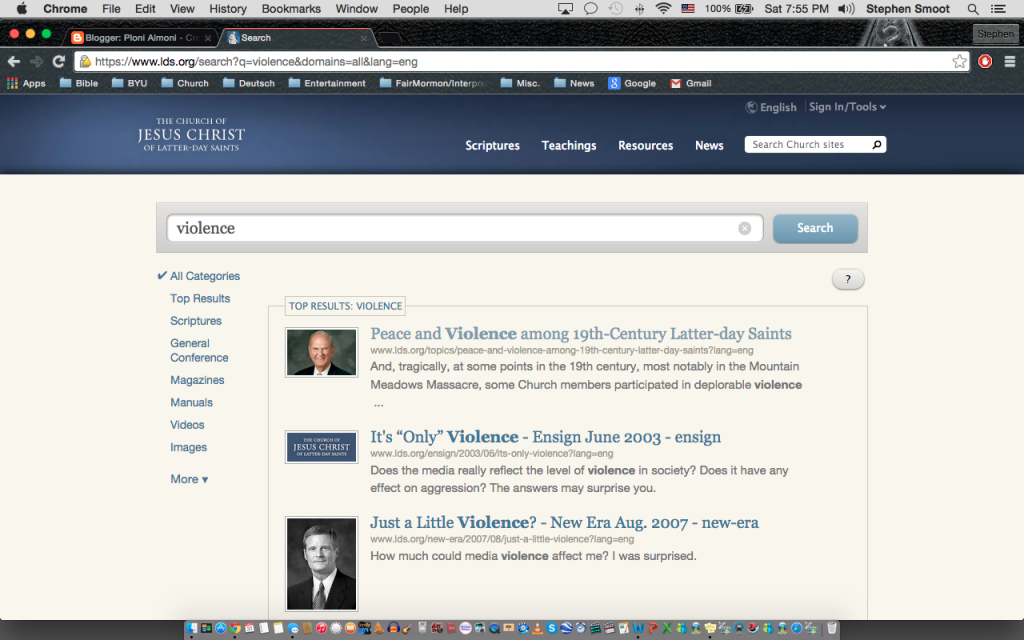Click the magnifier in Search Church sites box
Viewport: 1024px width, 640px height.
click(x=876, y=144)
